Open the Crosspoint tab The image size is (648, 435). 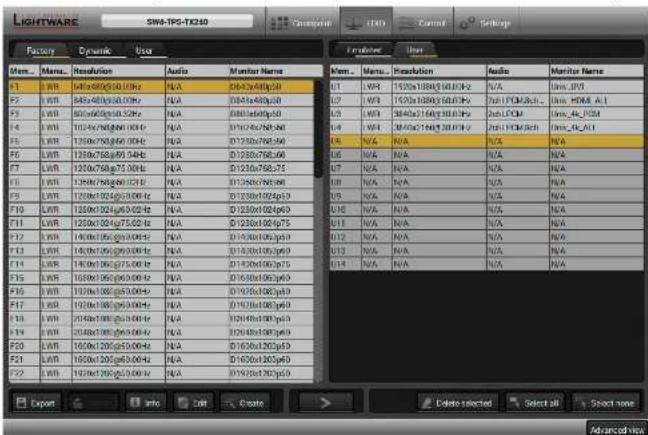pos(302,23)
